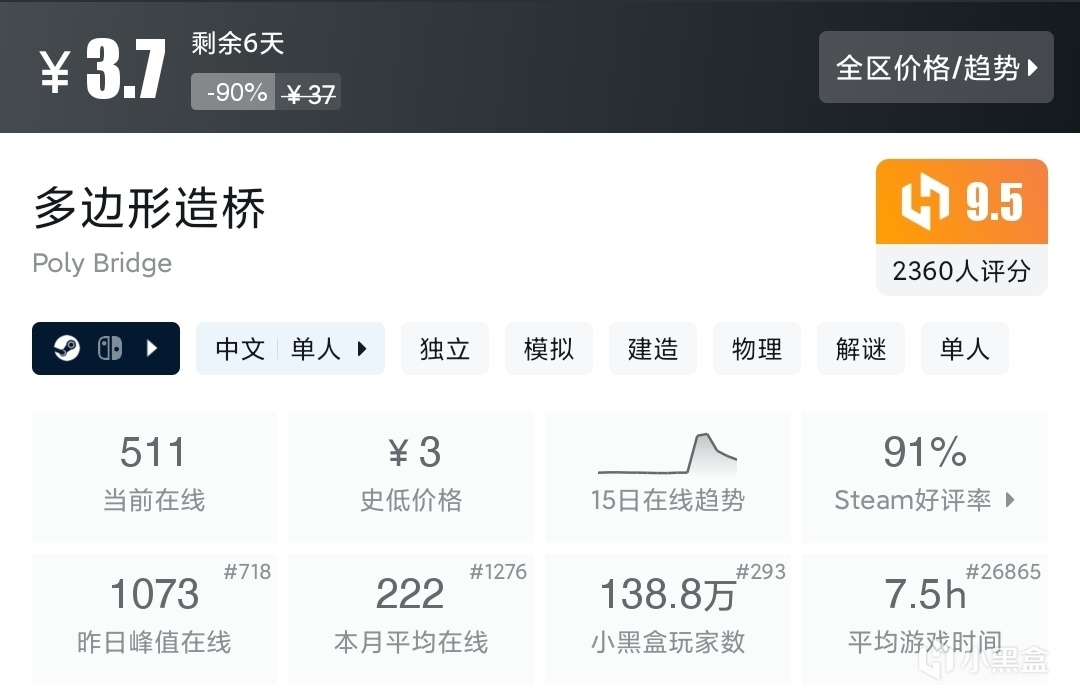Click the Steam platform icon
This screenshot has width=1080, height=698.
pyautogui.click(x=67, y=349)
